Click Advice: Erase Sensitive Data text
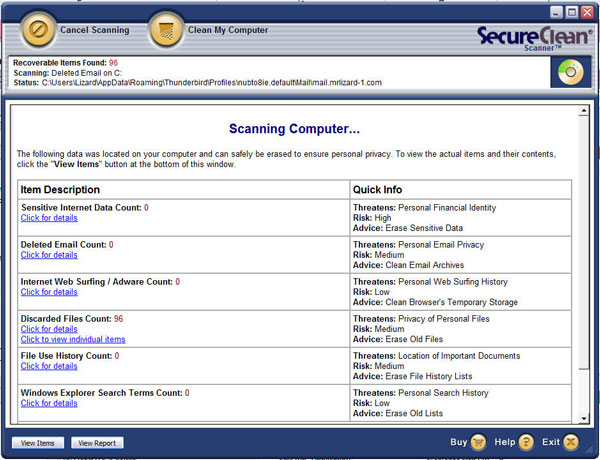Viewport: 600px width, 460px height. (x=408, y=228)
